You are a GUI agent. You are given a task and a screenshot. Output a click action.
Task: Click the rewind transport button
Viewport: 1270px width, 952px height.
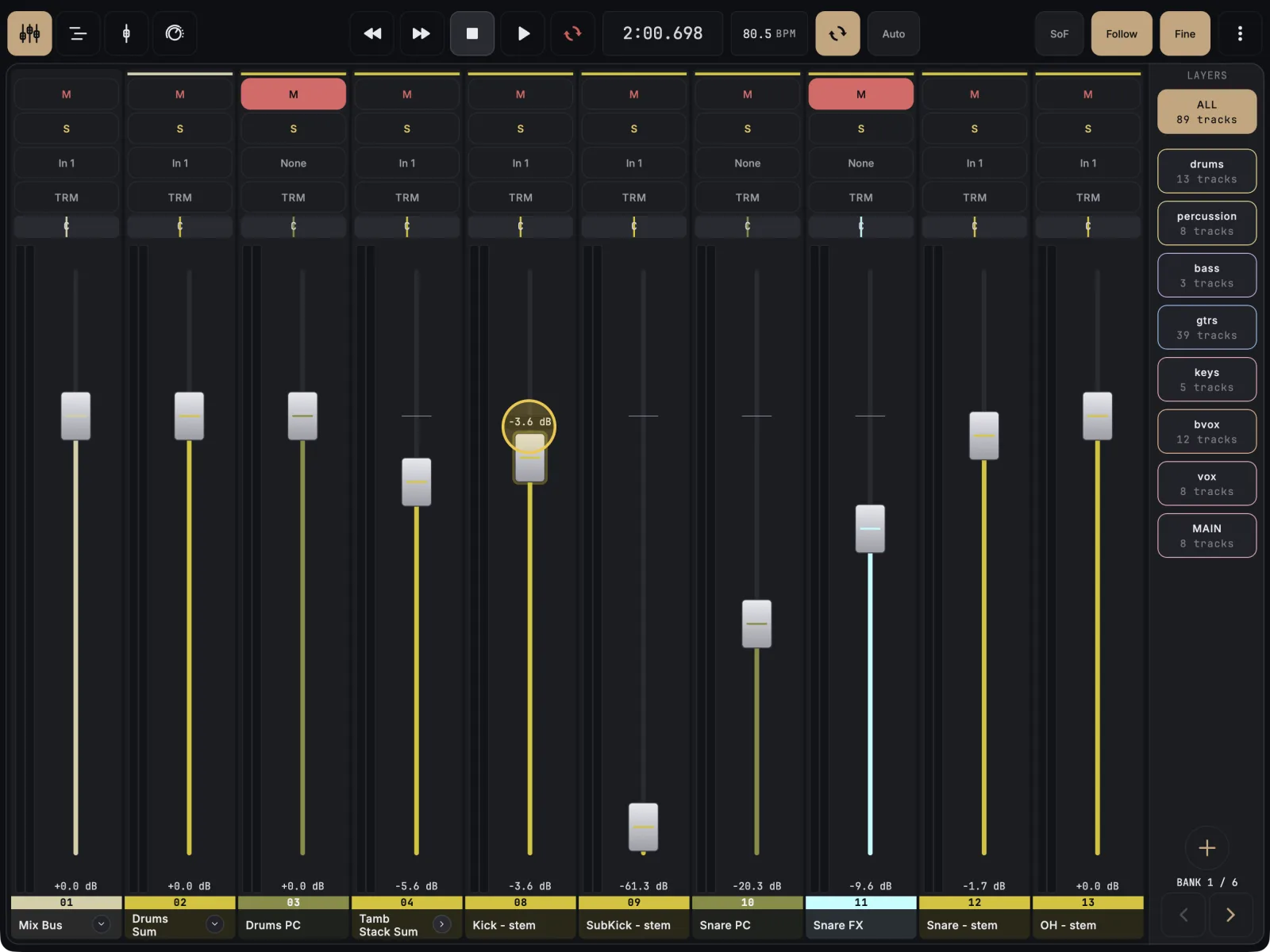tap(372, 33)
